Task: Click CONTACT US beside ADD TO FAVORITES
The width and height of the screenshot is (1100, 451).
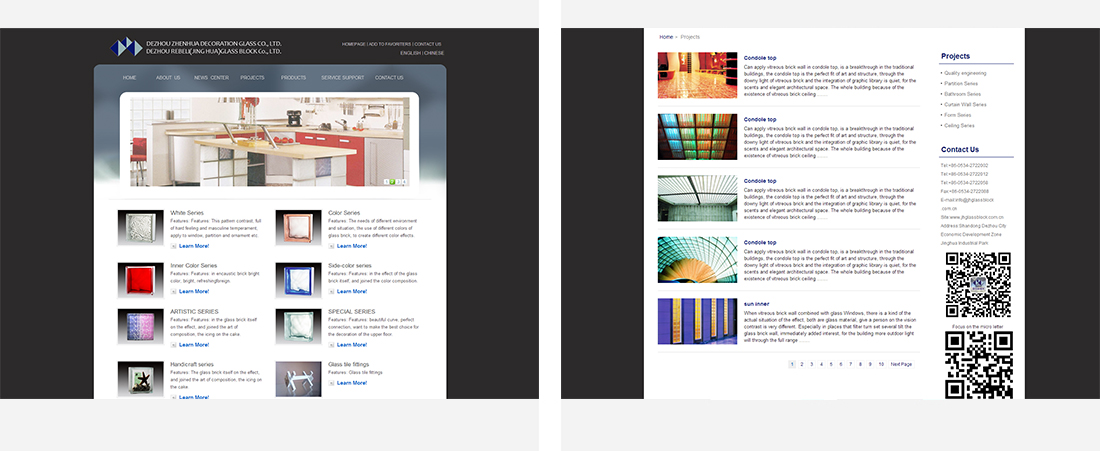Action: pos(427,44)
